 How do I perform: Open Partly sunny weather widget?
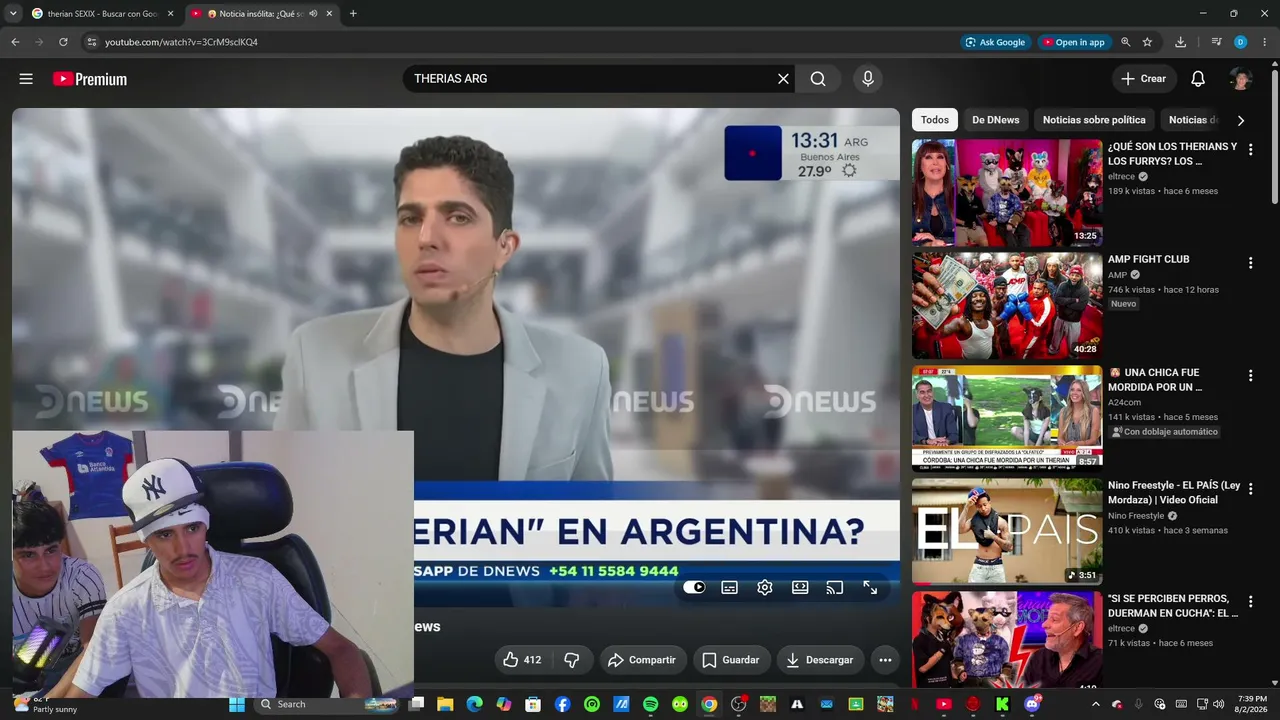pos(45,704)
